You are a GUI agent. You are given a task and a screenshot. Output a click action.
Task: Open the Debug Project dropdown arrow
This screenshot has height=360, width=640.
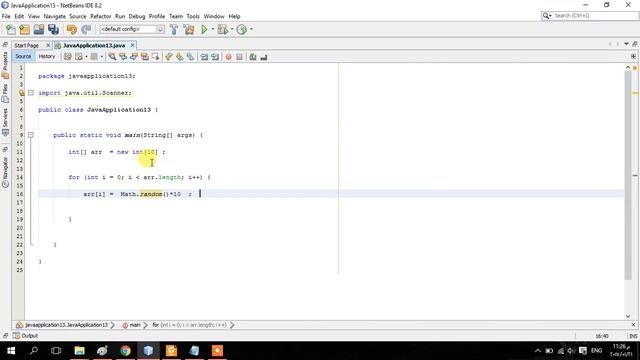(x=232, y=29)
